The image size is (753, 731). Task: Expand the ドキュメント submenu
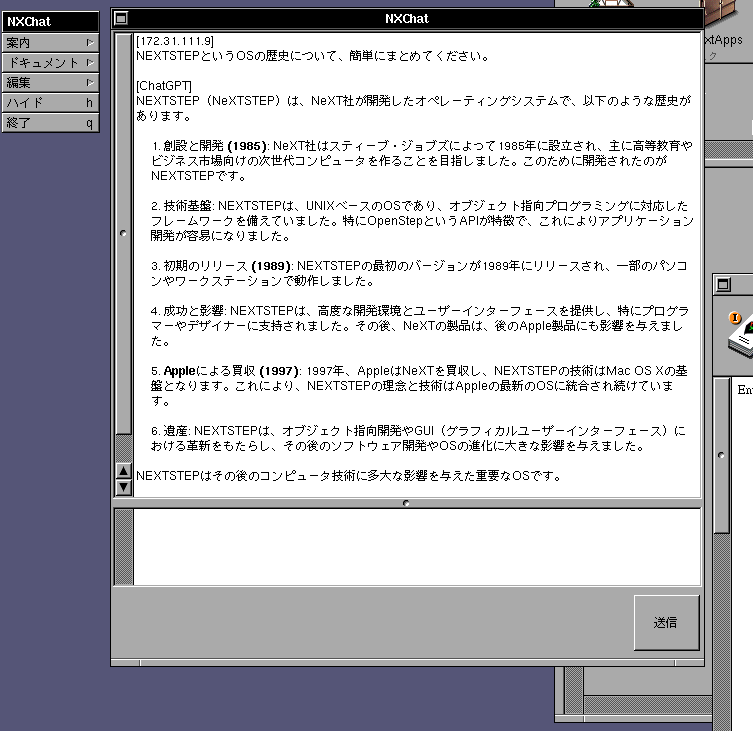pyautogui.click(x=50, y=62)
